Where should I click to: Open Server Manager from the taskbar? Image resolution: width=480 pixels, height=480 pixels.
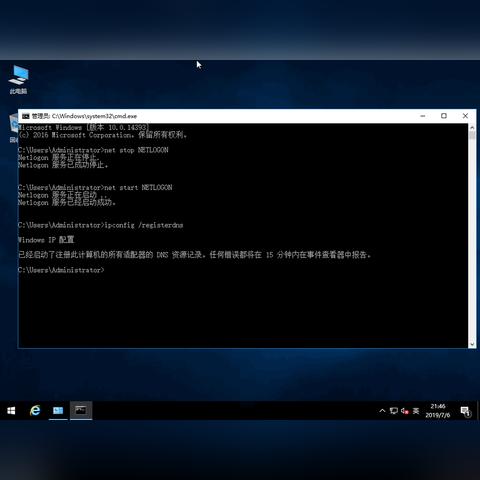pyautogui.click(x=58, y=410)
